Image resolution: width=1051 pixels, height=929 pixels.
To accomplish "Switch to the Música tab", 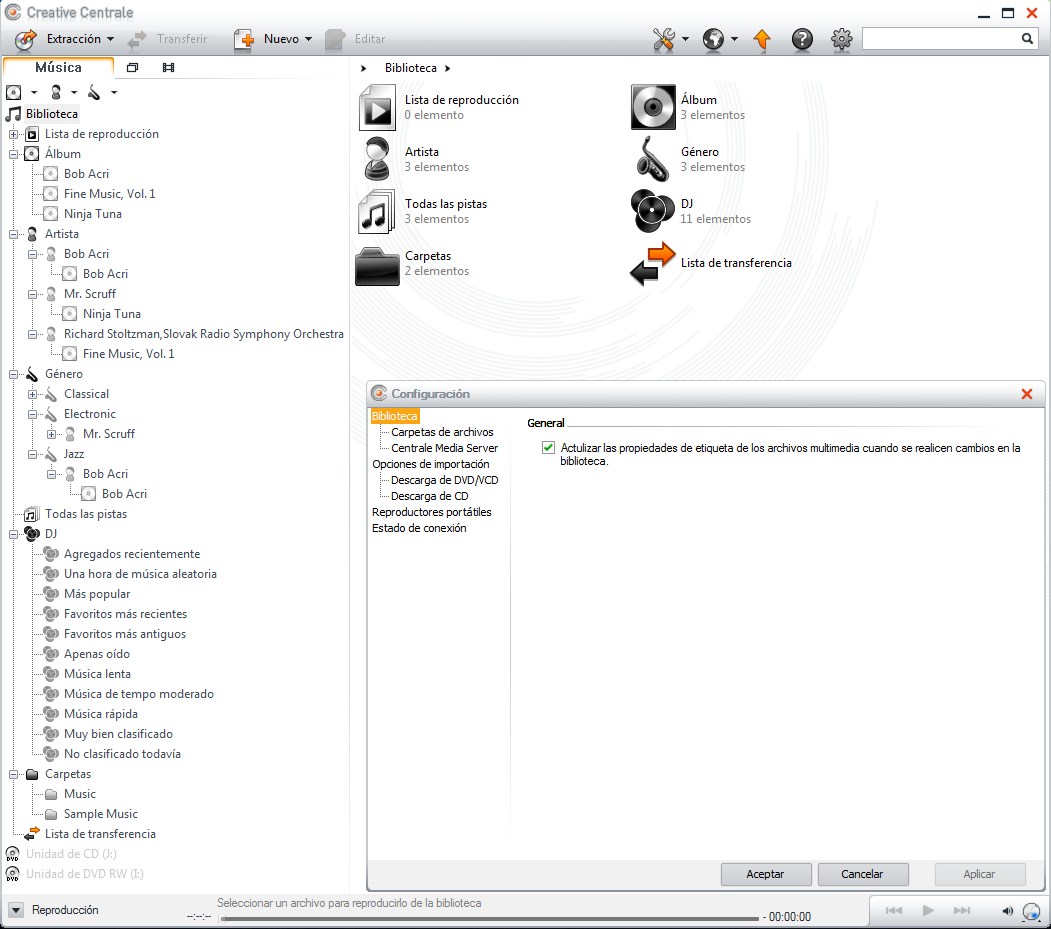I will pyautogui.click(x=58, y=67).
